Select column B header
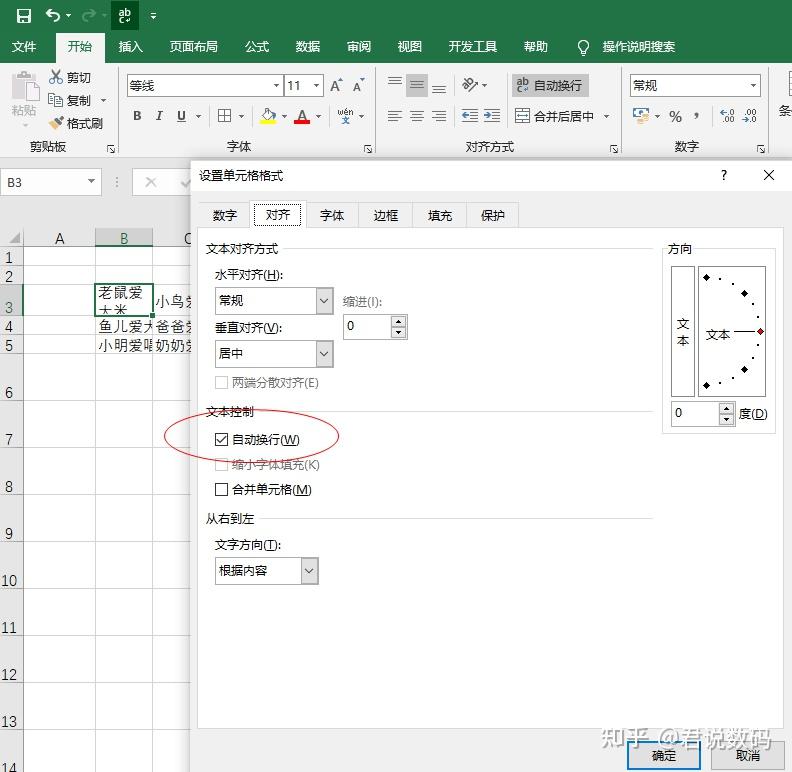Image resolution: width=792 pixels, height=772 pixels. click(124, 238)
